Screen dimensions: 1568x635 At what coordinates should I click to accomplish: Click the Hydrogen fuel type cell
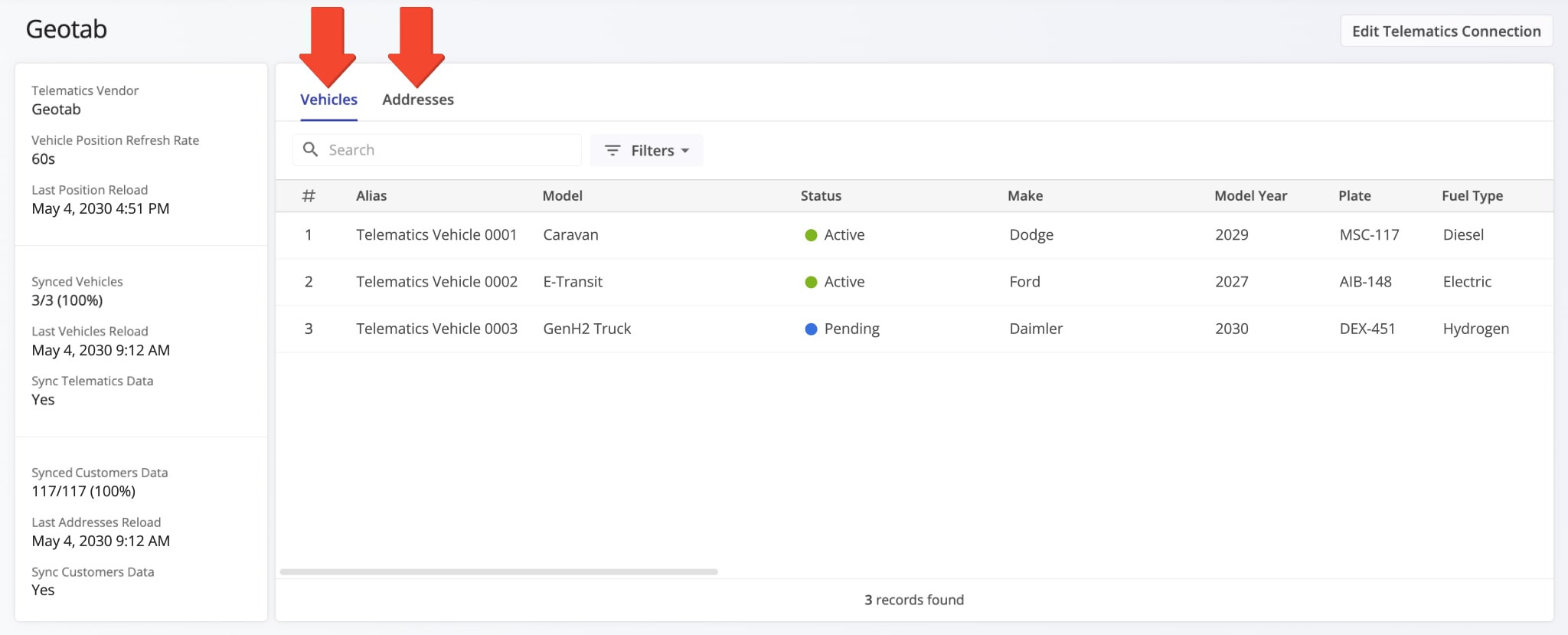coord(1476,329)
